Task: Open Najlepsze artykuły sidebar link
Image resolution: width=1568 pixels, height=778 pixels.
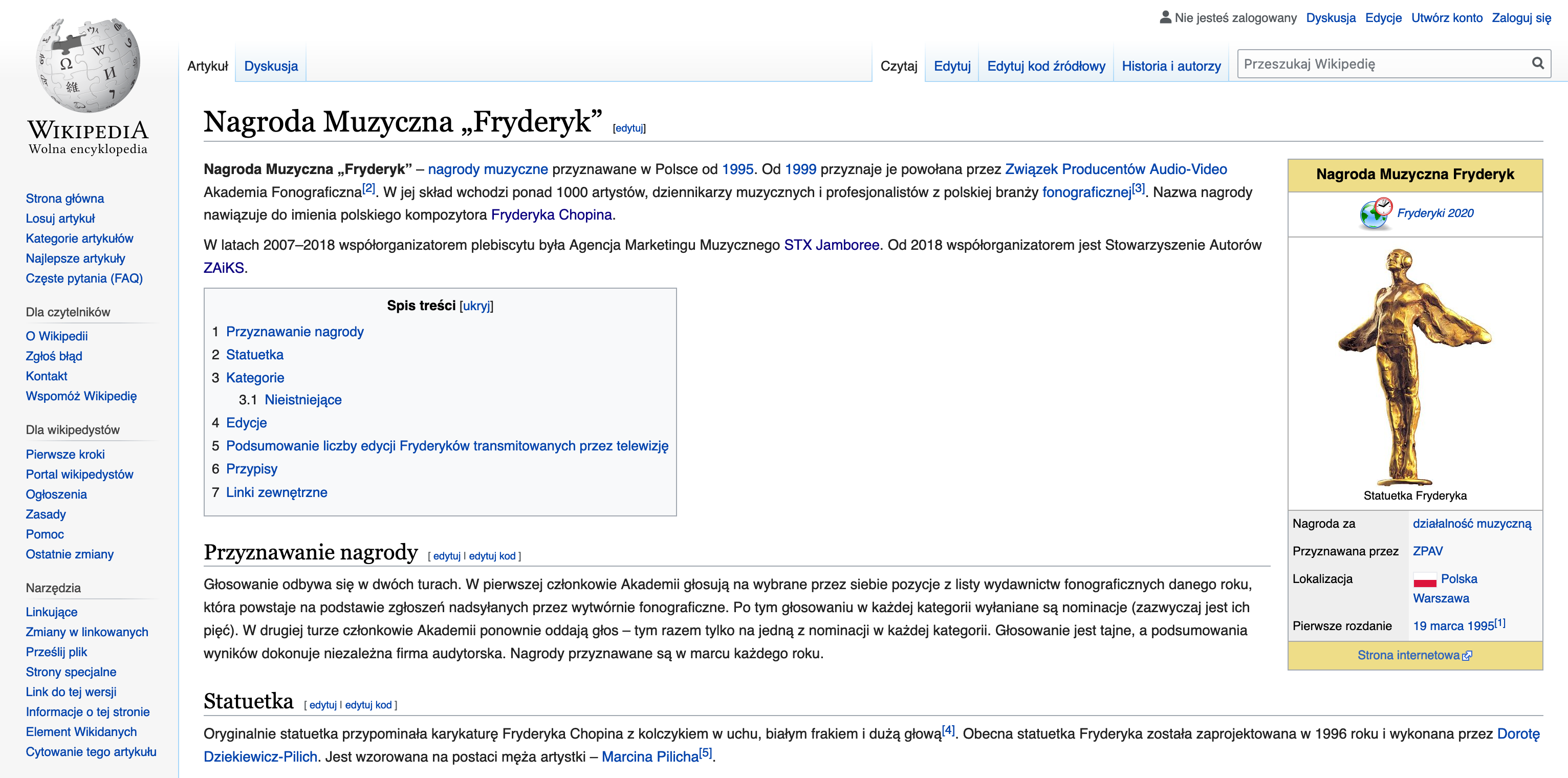Action: point(75,258)
